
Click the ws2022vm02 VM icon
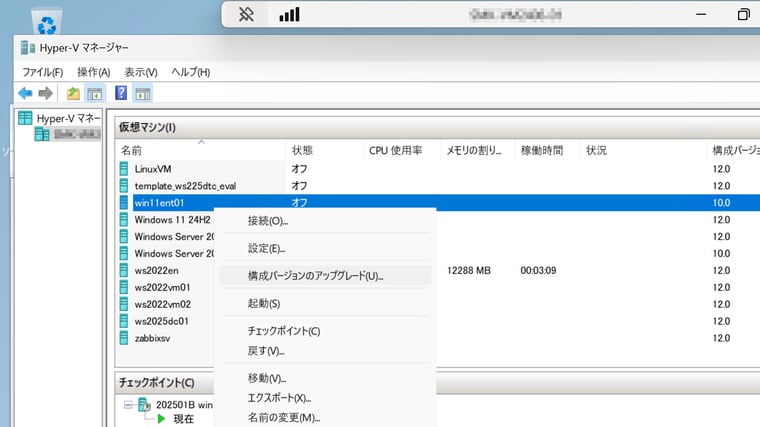124,304
